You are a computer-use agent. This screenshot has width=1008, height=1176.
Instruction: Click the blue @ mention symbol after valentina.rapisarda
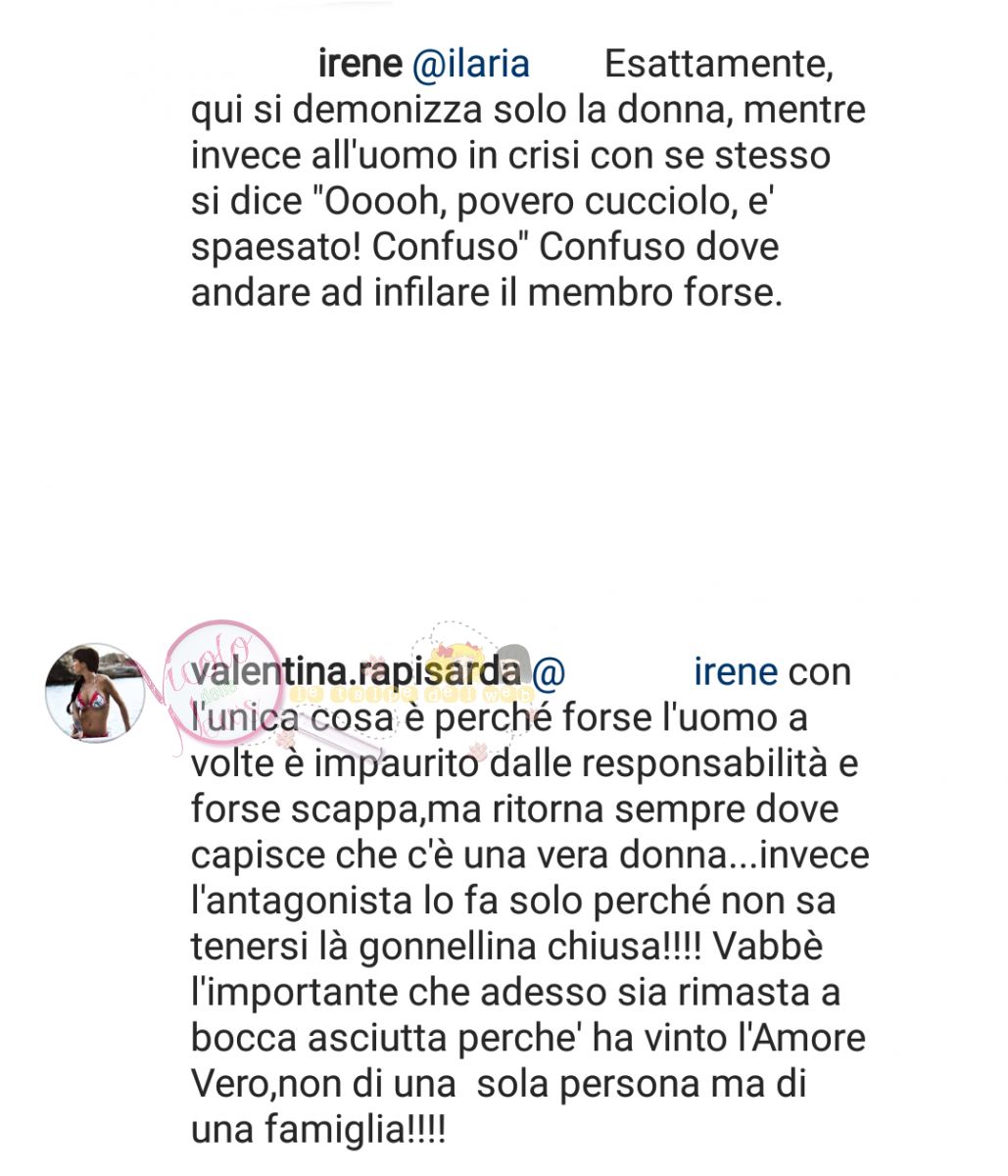point(550,673)
